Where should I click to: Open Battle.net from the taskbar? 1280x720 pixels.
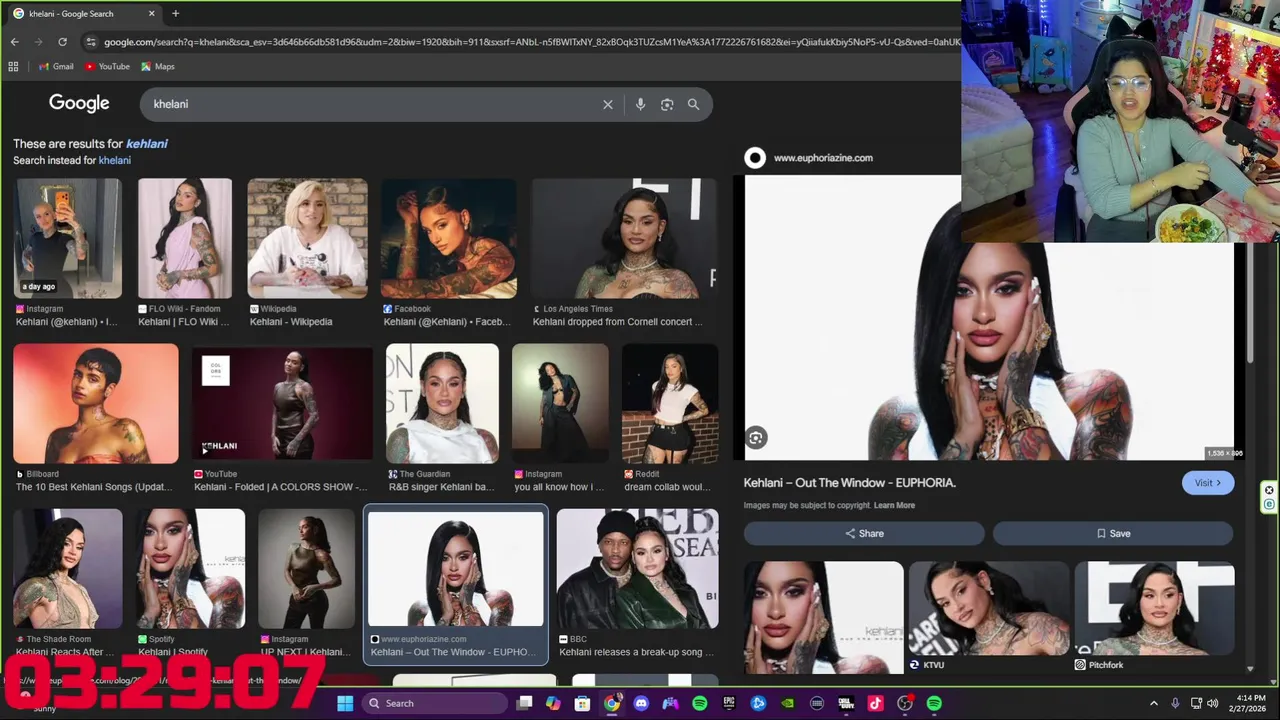point(758,703)
